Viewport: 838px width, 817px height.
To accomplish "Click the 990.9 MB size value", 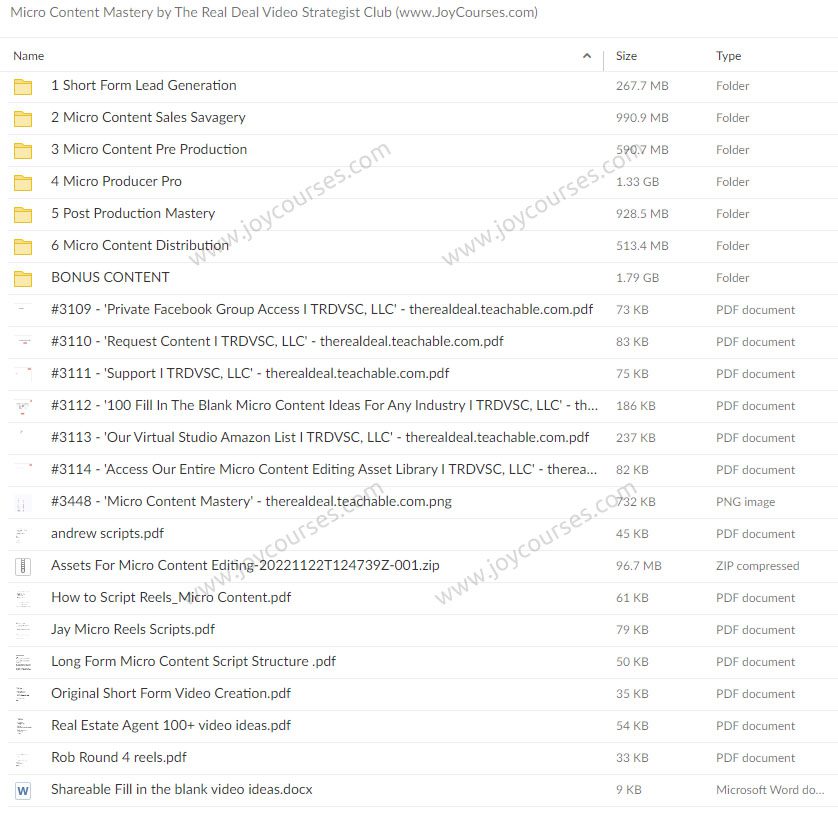I will 642,118.
